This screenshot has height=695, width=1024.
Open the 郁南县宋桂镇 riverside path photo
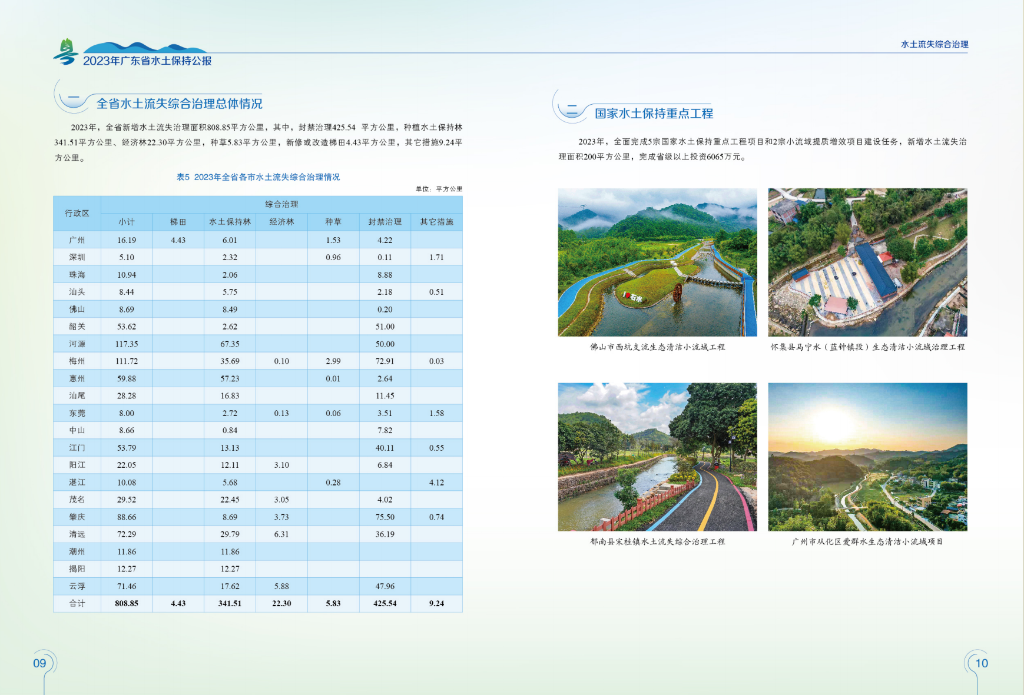(657, 456)
